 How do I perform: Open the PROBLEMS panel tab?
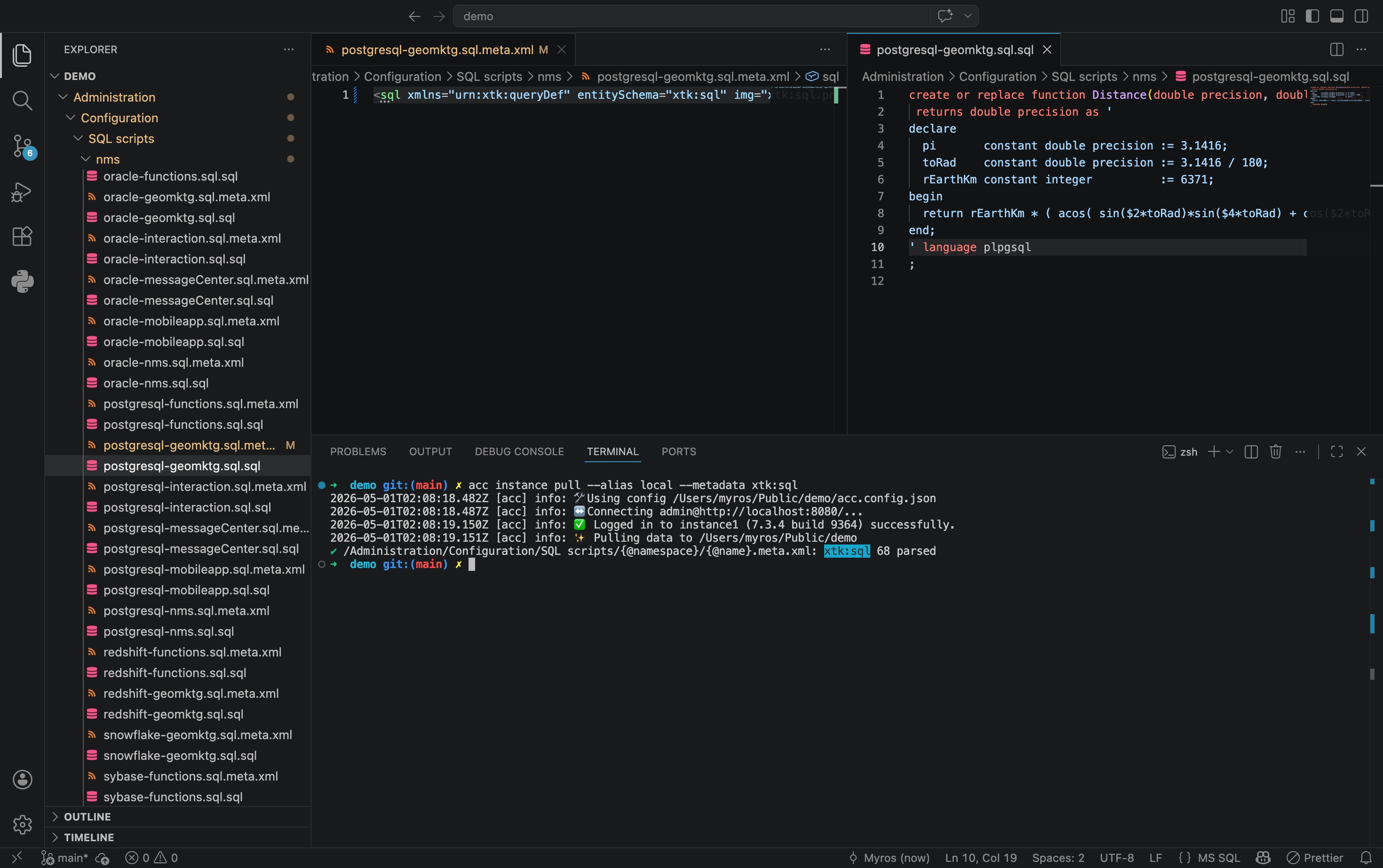click(358, 452)
